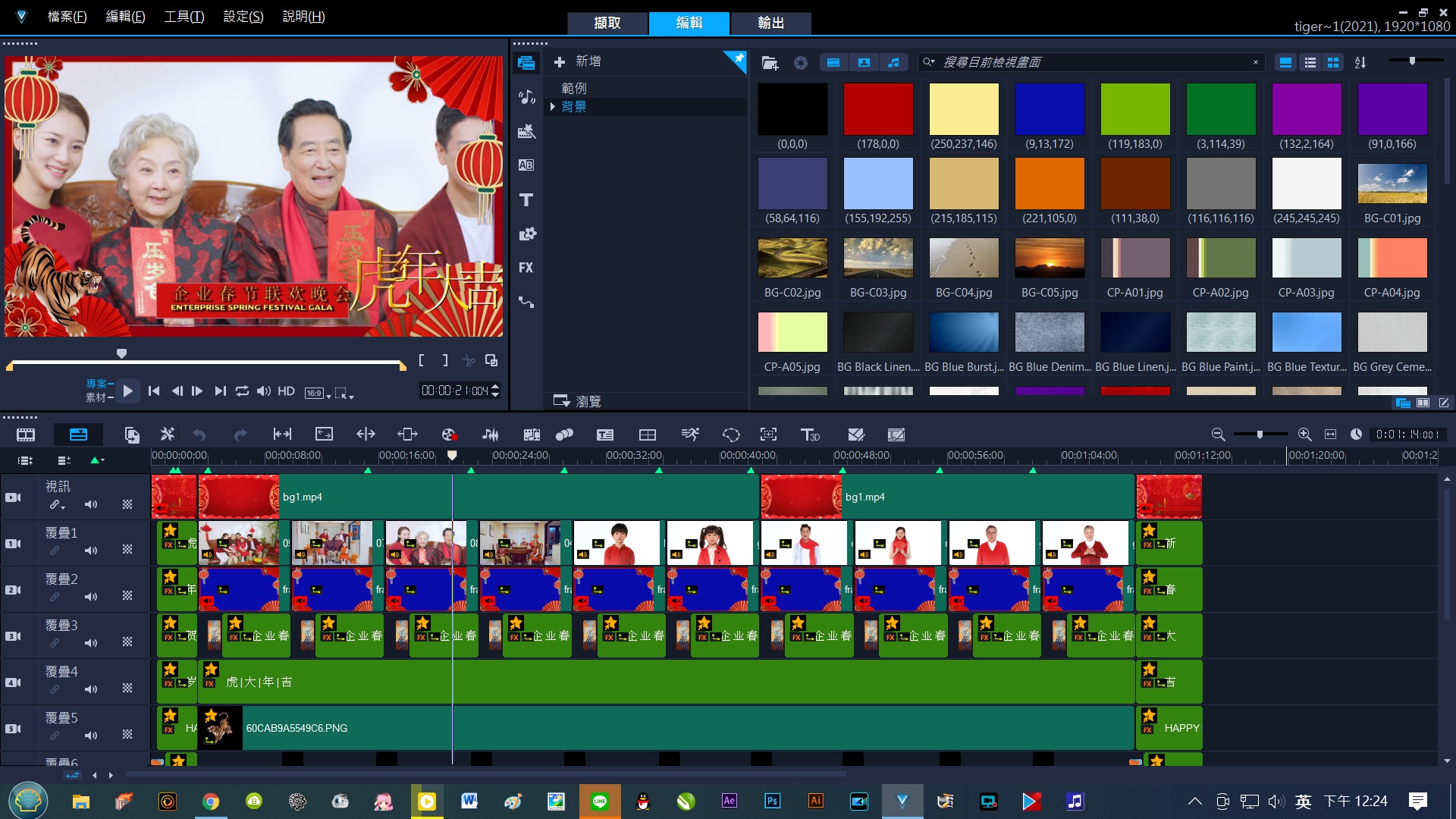
Task: Open the track manager show-all-tracks icon
Action: (x=25, y=460)
